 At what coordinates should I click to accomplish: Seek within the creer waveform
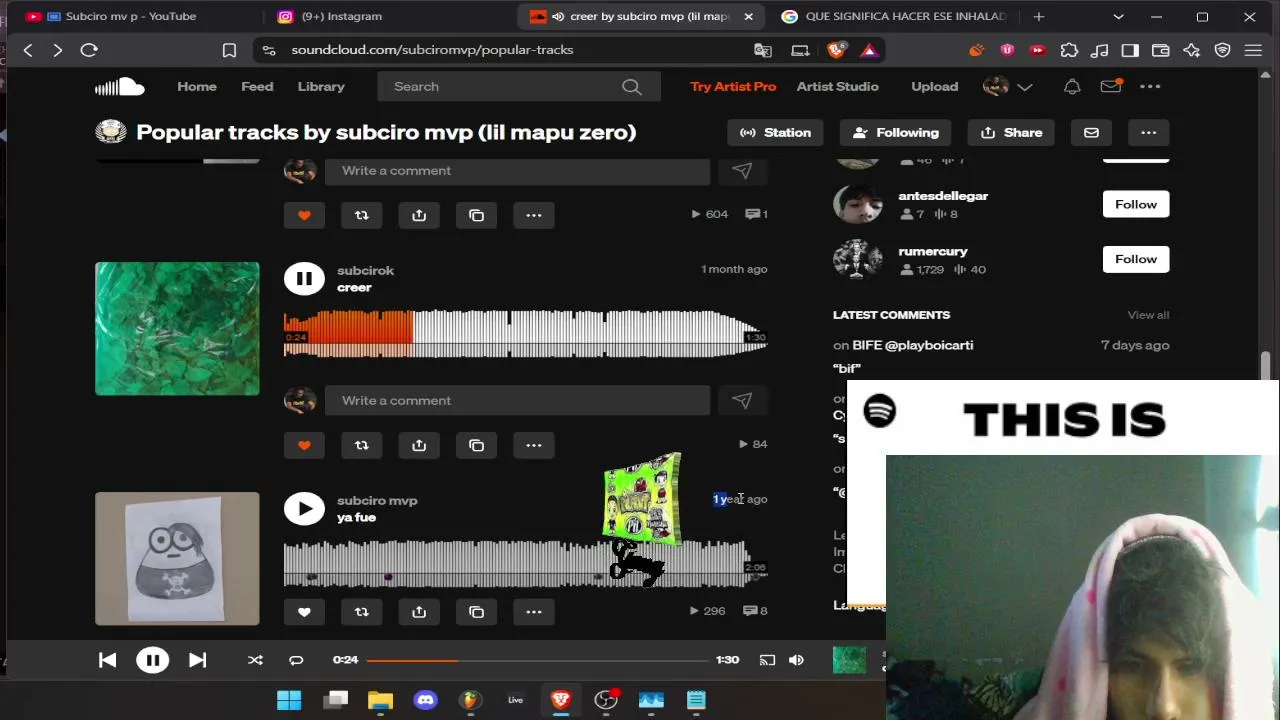click(525, 334)
